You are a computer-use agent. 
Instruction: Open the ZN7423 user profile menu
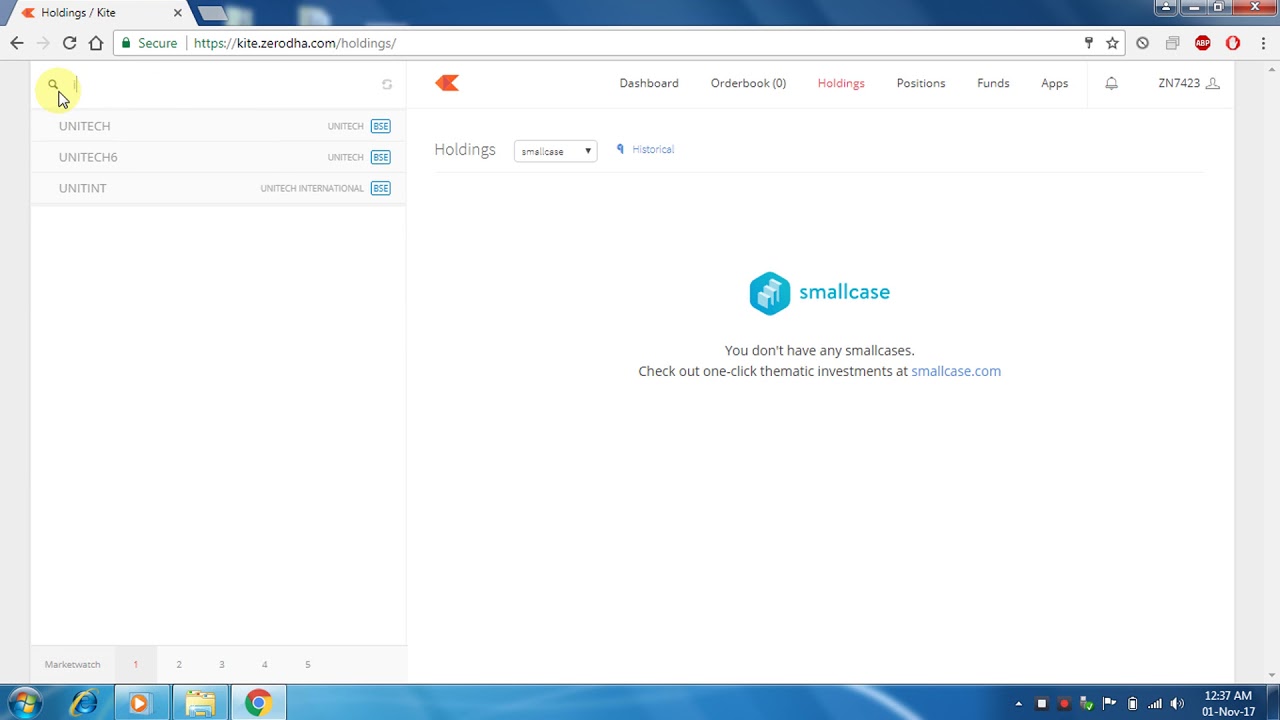click(1188, 83)
